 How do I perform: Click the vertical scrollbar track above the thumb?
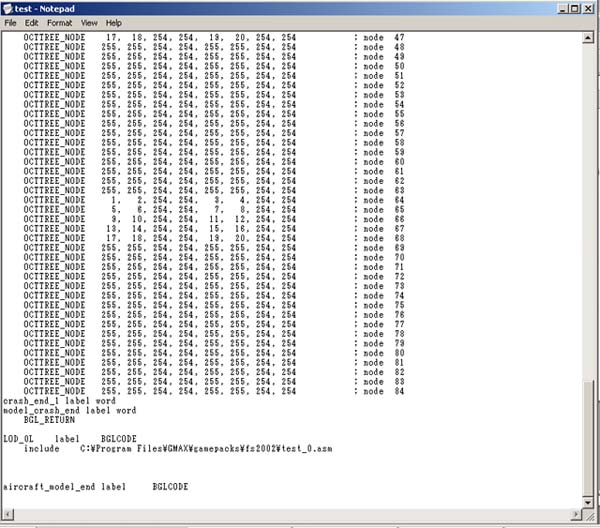coord(590,200)
